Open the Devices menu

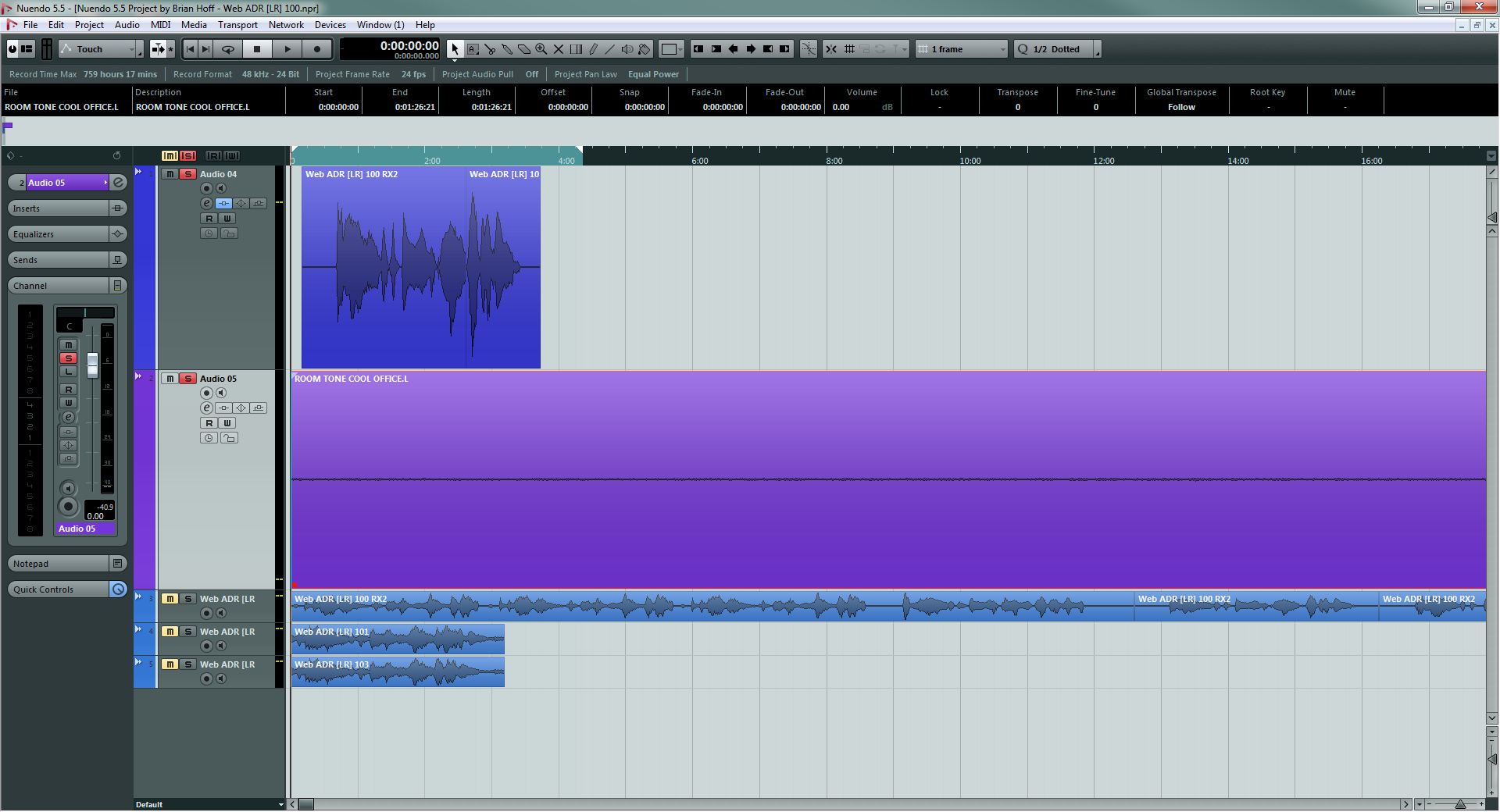[x=330, y=25]
